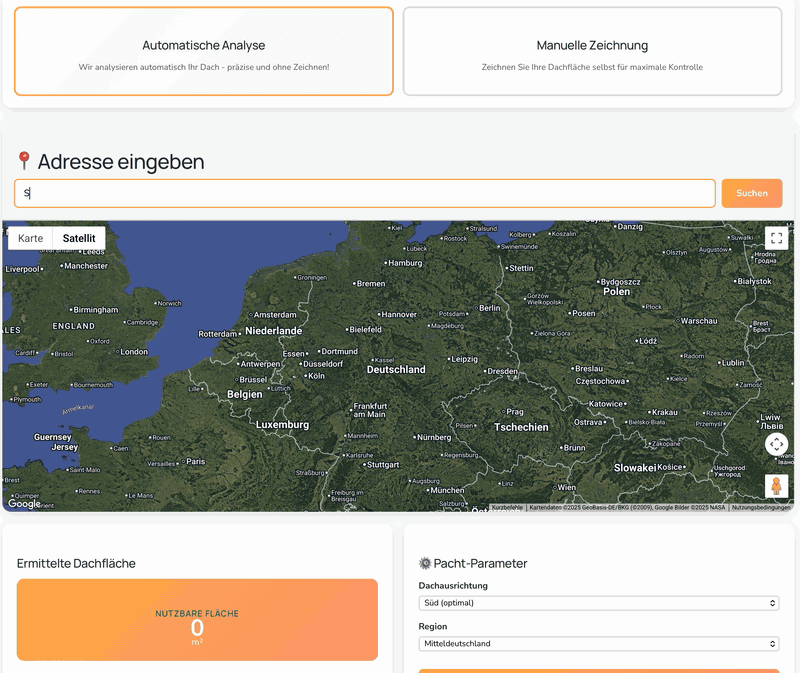Click the Wien label on the map
The width and height of the screenshot is (800, 673).
tap(566, 488)
